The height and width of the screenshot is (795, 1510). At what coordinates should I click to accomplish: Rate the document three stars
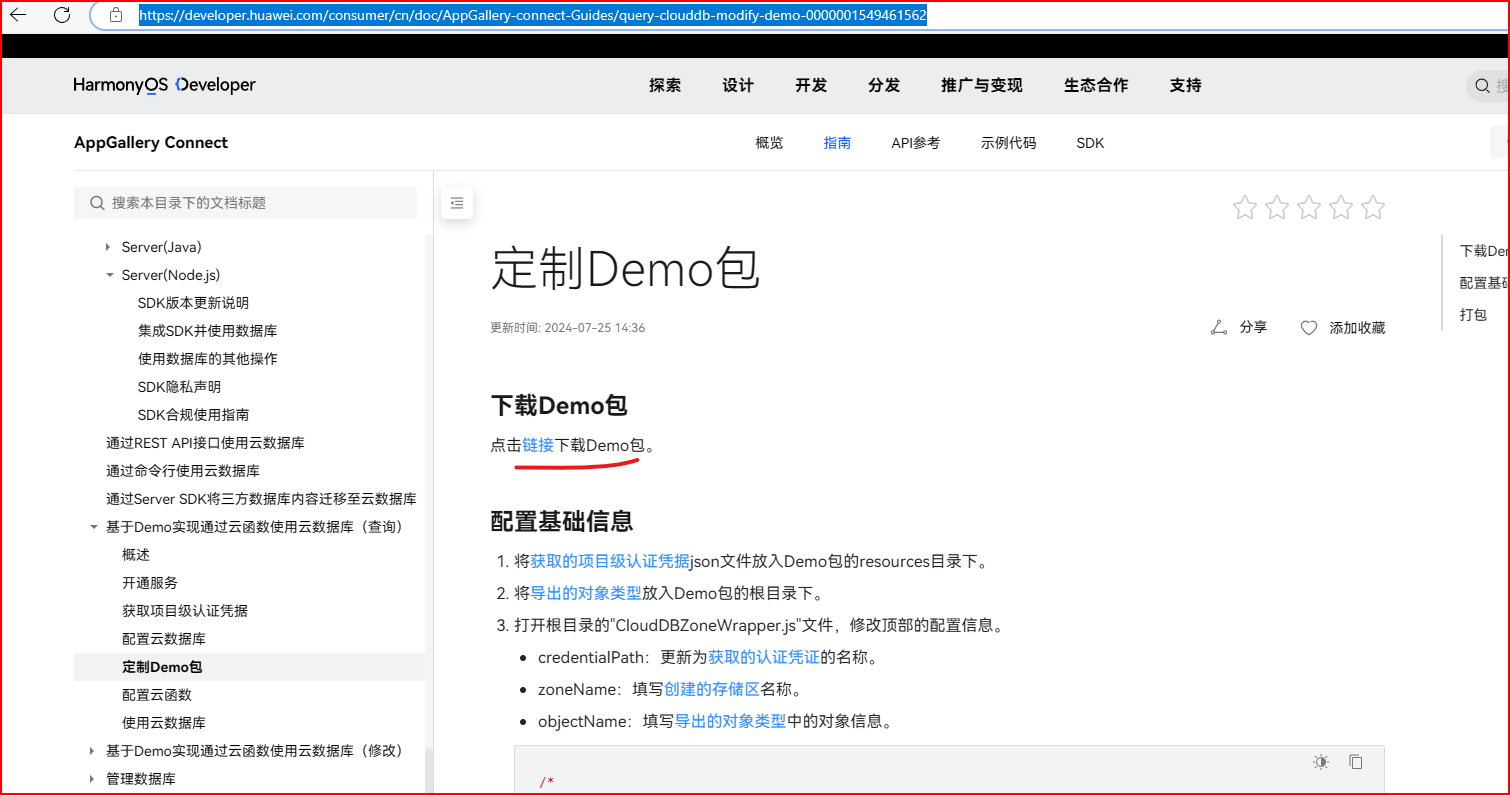click(1309, 208)
